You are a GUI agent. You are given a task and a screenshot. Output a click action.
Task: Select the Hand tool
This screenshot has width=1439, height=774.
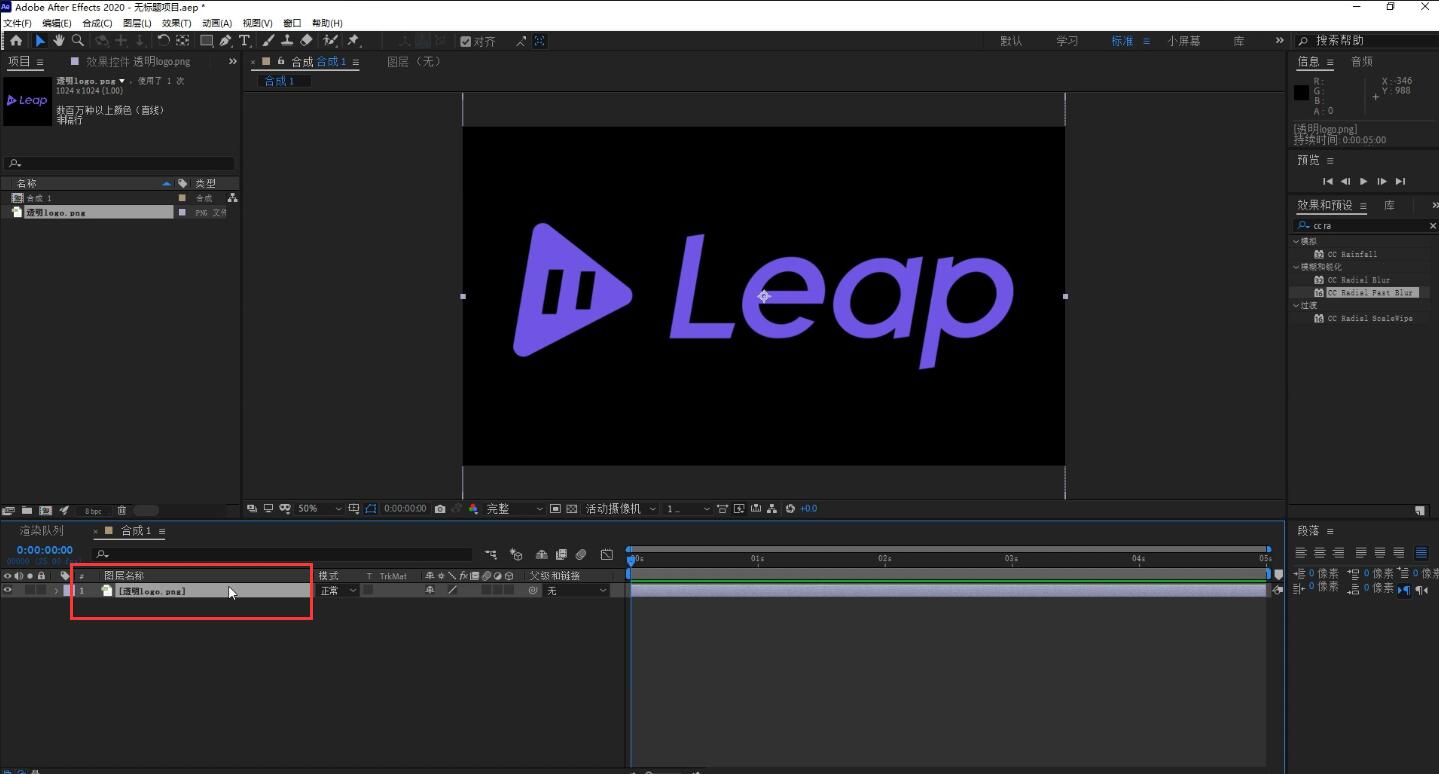(x=59, y=41)
